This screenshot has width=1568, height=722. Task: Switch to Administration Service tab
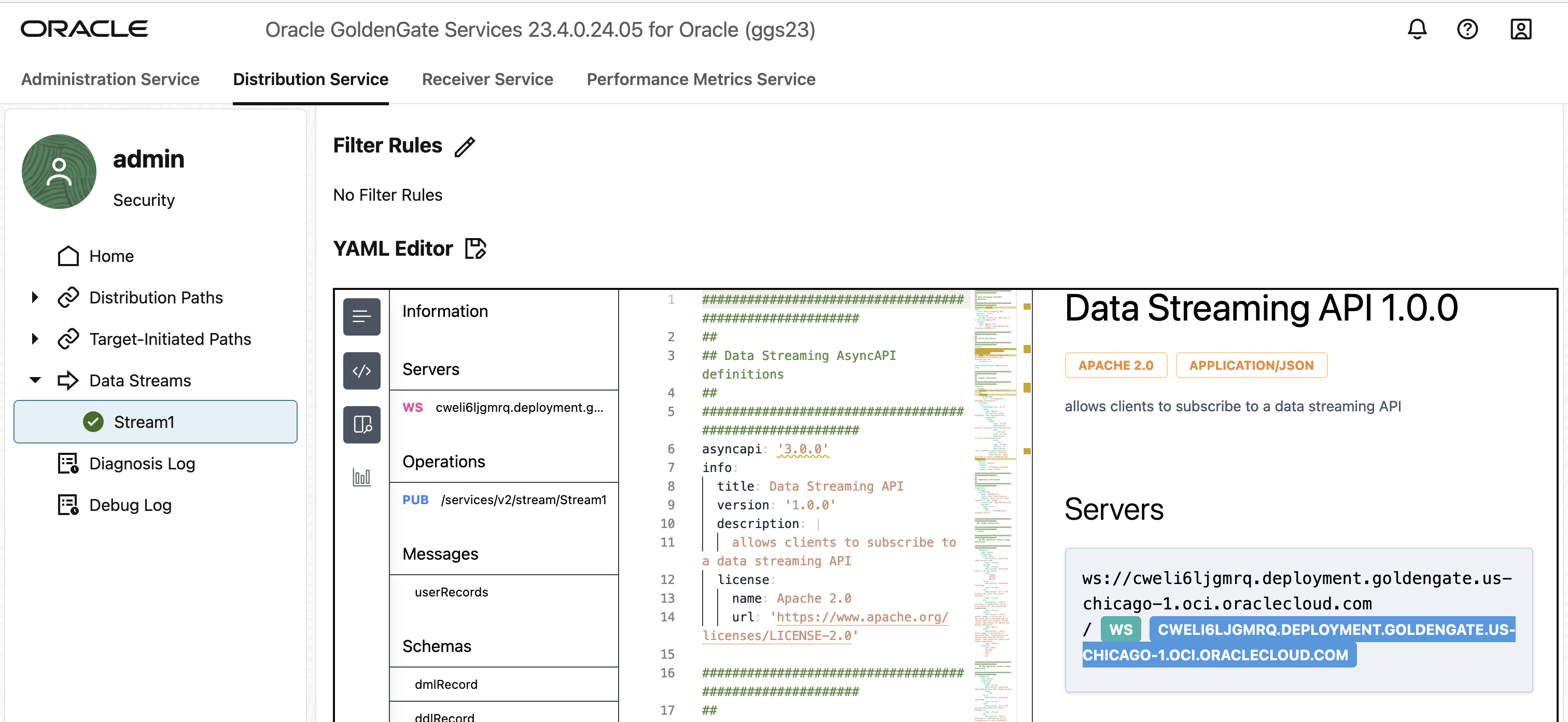(x=110, y=79)
